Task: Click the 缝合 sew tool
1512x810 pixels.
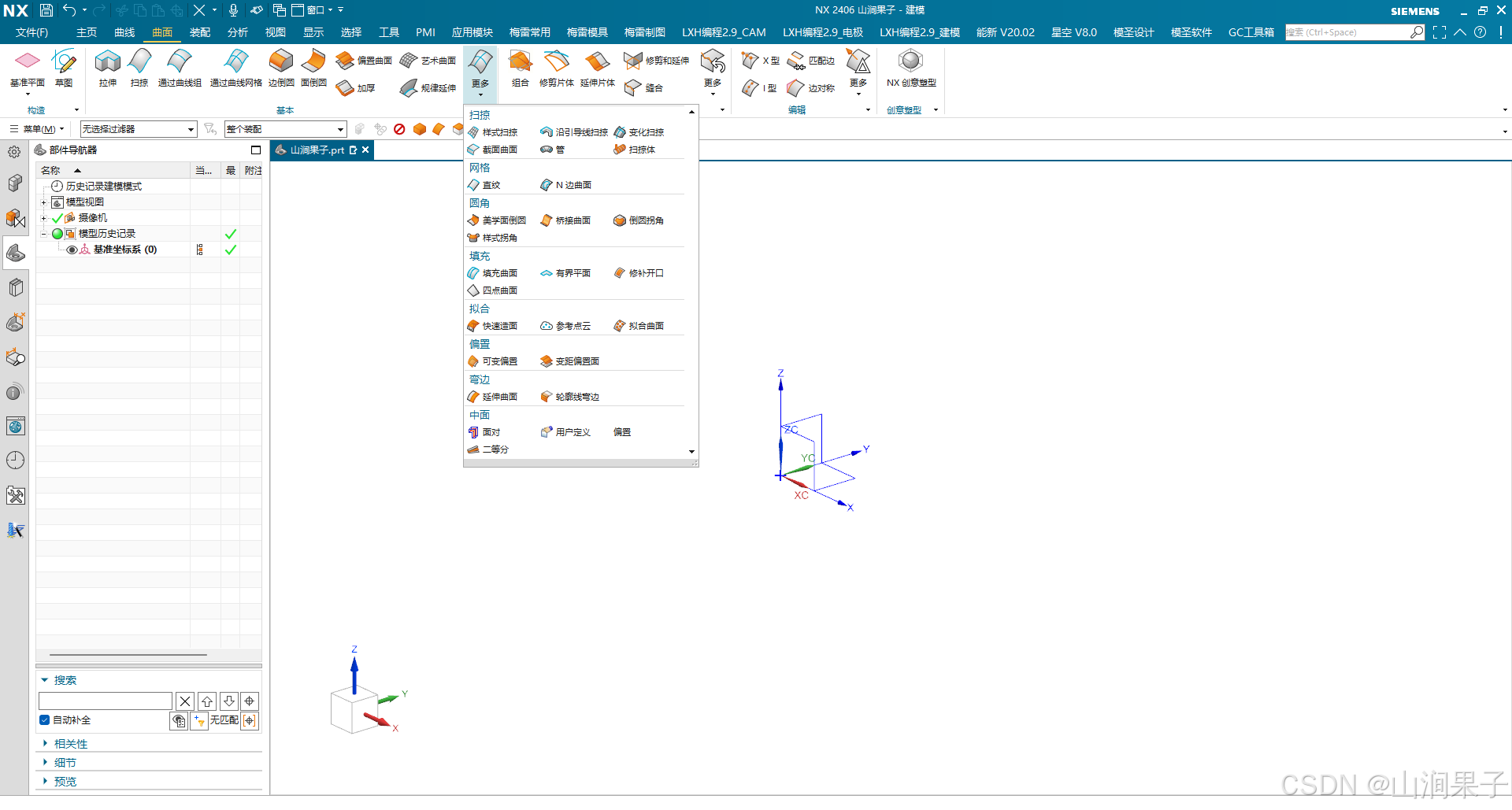Action: pos(643,88)
